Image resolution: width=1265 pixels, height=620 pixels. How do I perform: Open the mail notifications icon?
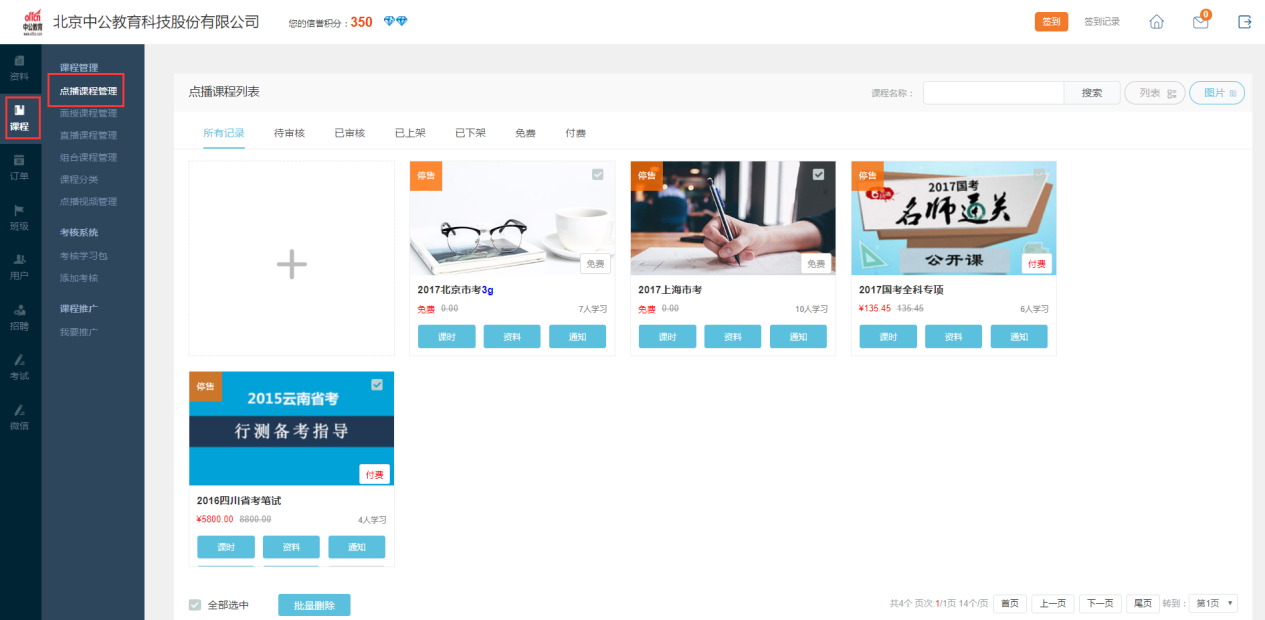(x=1200, y=22)
